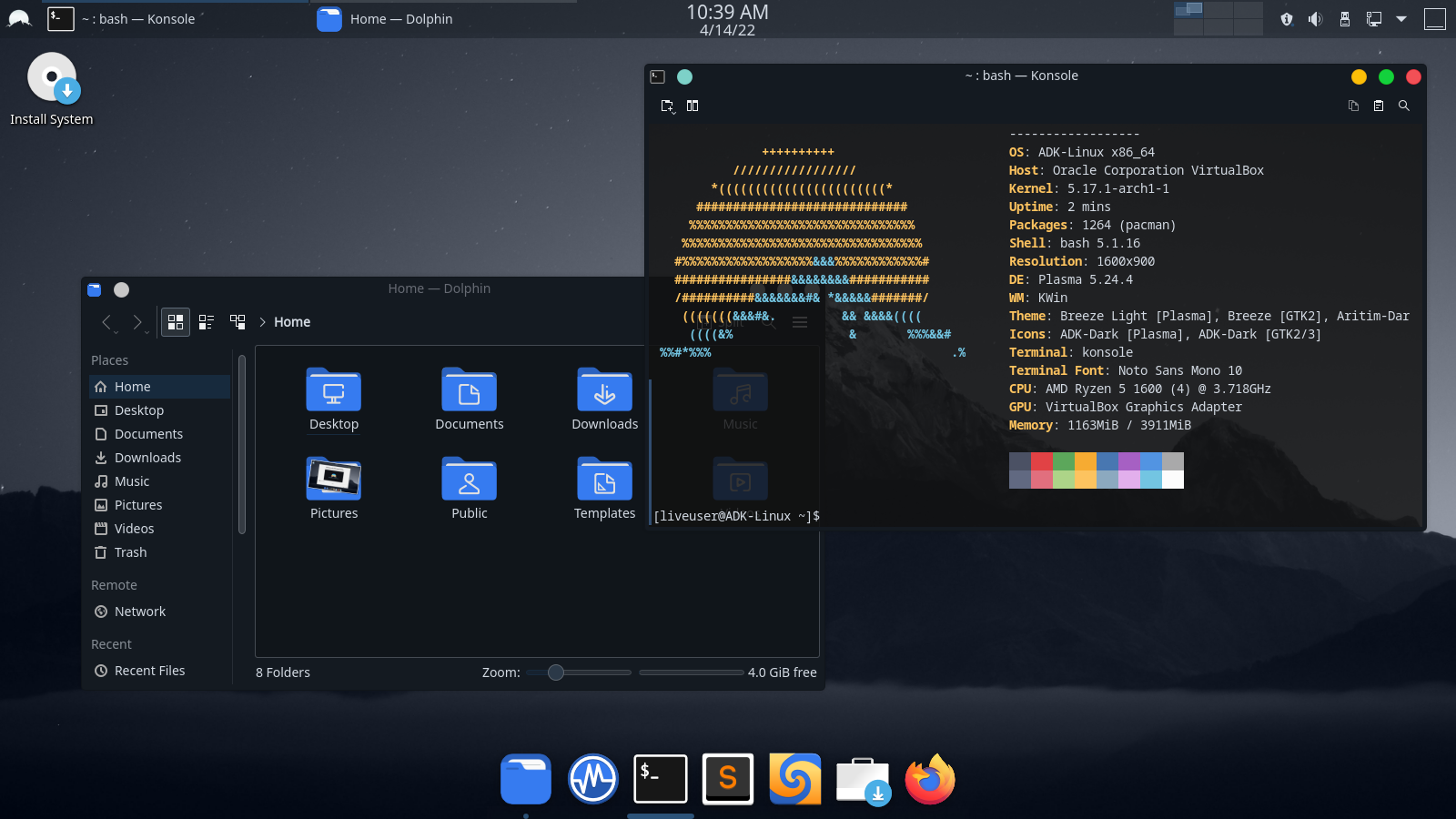The height and width of the screenshot is (819, 1456).
Task: Go forward in Dolphin navigation
Action: click(x=137, y=322)
